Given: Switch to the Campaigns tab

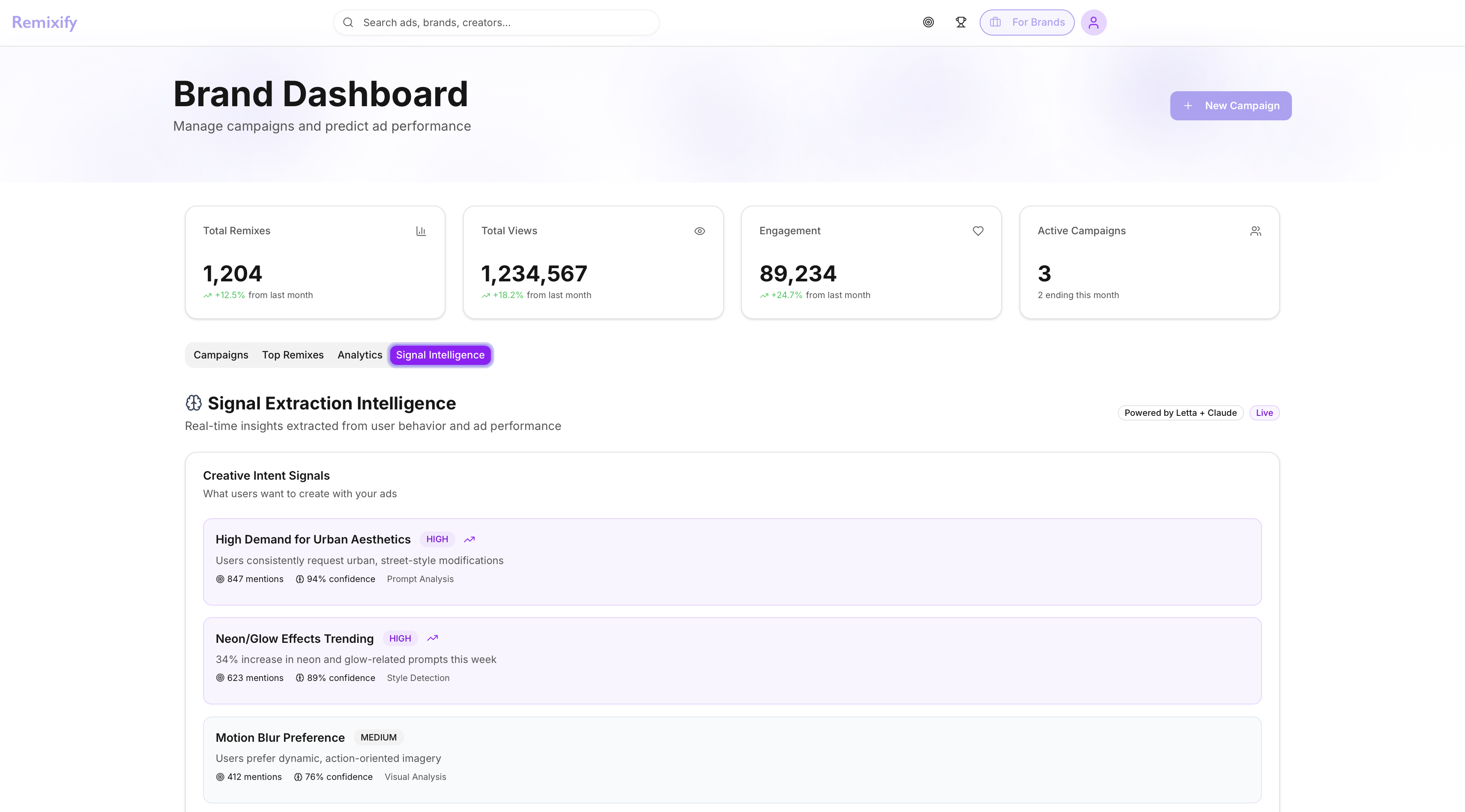Looking at the screenshot, I should click(221, 355).
